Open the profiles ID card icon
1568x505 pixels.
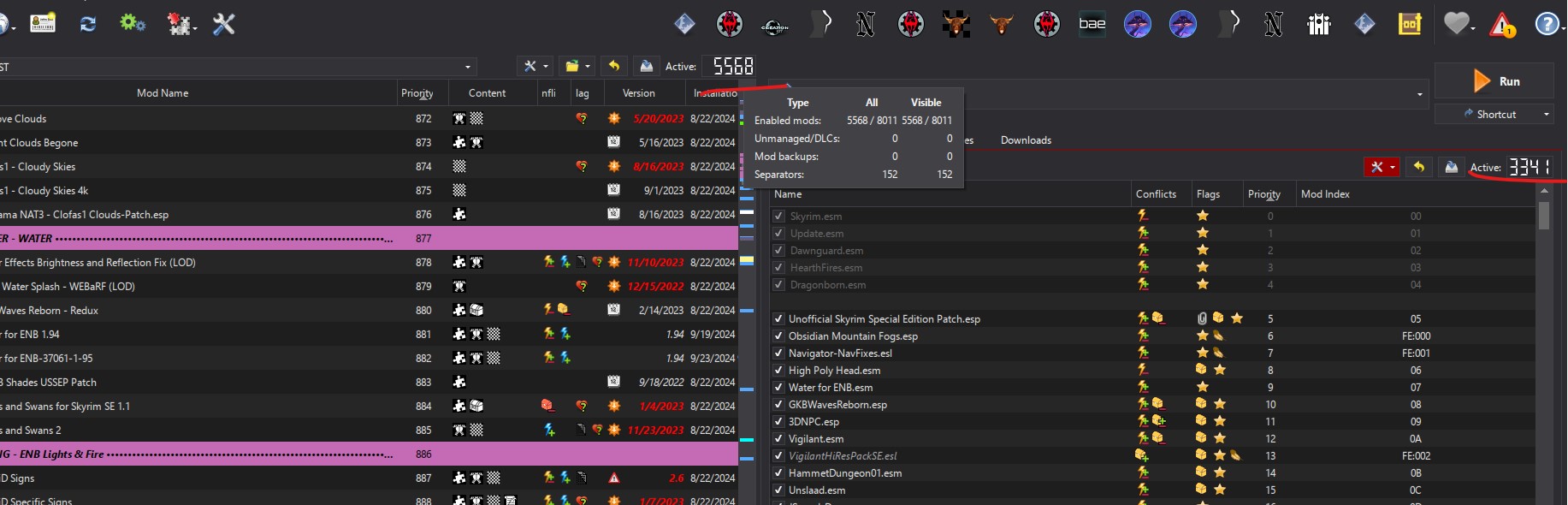click(x=42, y=24)
